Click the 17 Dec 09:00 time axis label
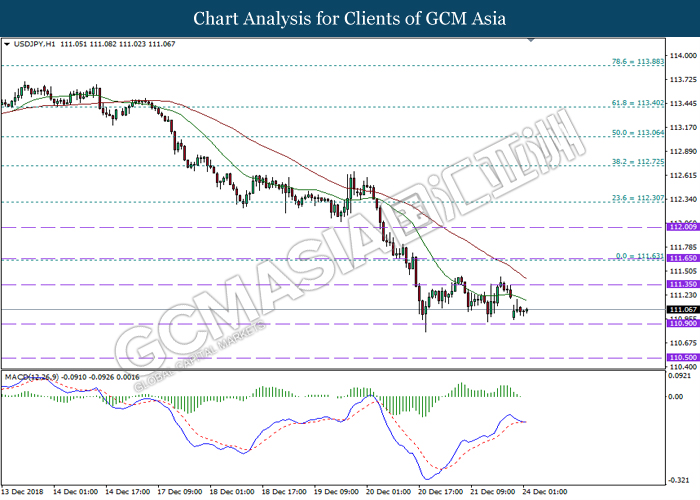The width and height of the screenshot is (700, 500). tap(180, 492)
